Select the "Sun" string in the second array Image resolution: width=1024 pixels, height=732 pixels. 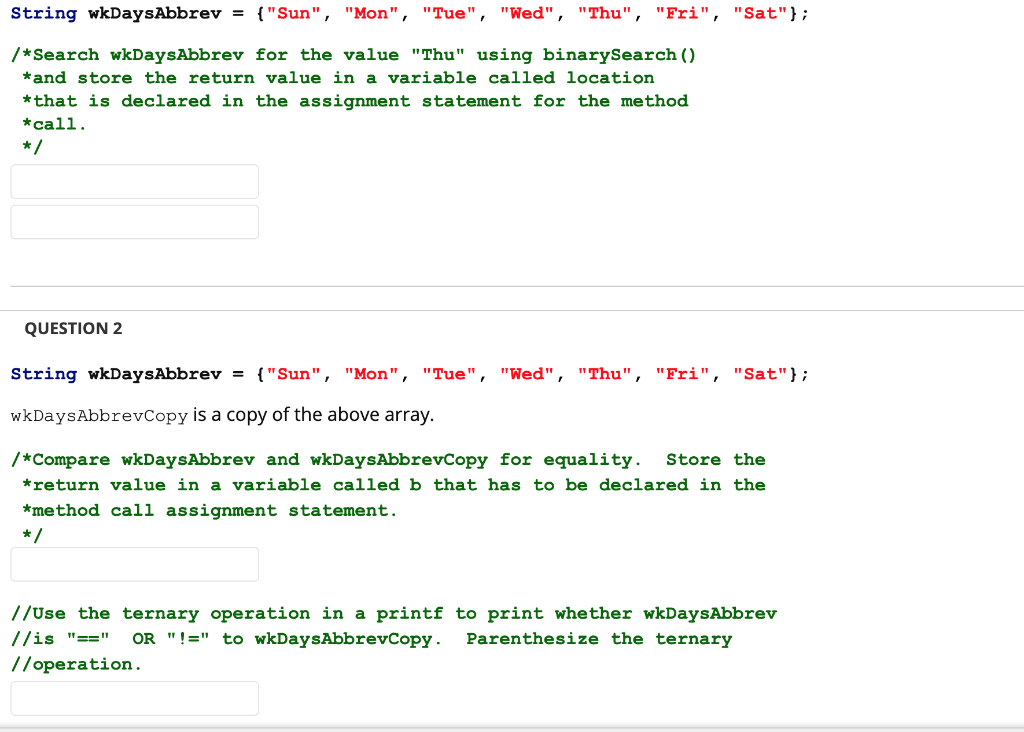click(x=293, y=373)
